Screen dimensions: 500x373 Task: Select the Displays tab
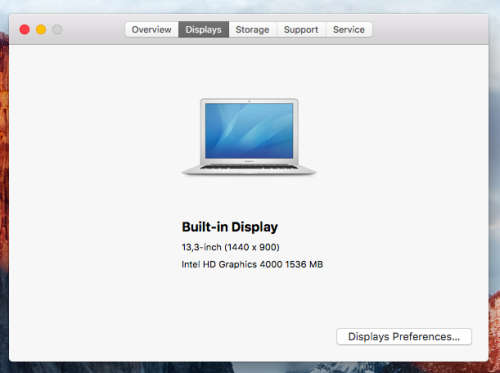(x=204, y=30)
